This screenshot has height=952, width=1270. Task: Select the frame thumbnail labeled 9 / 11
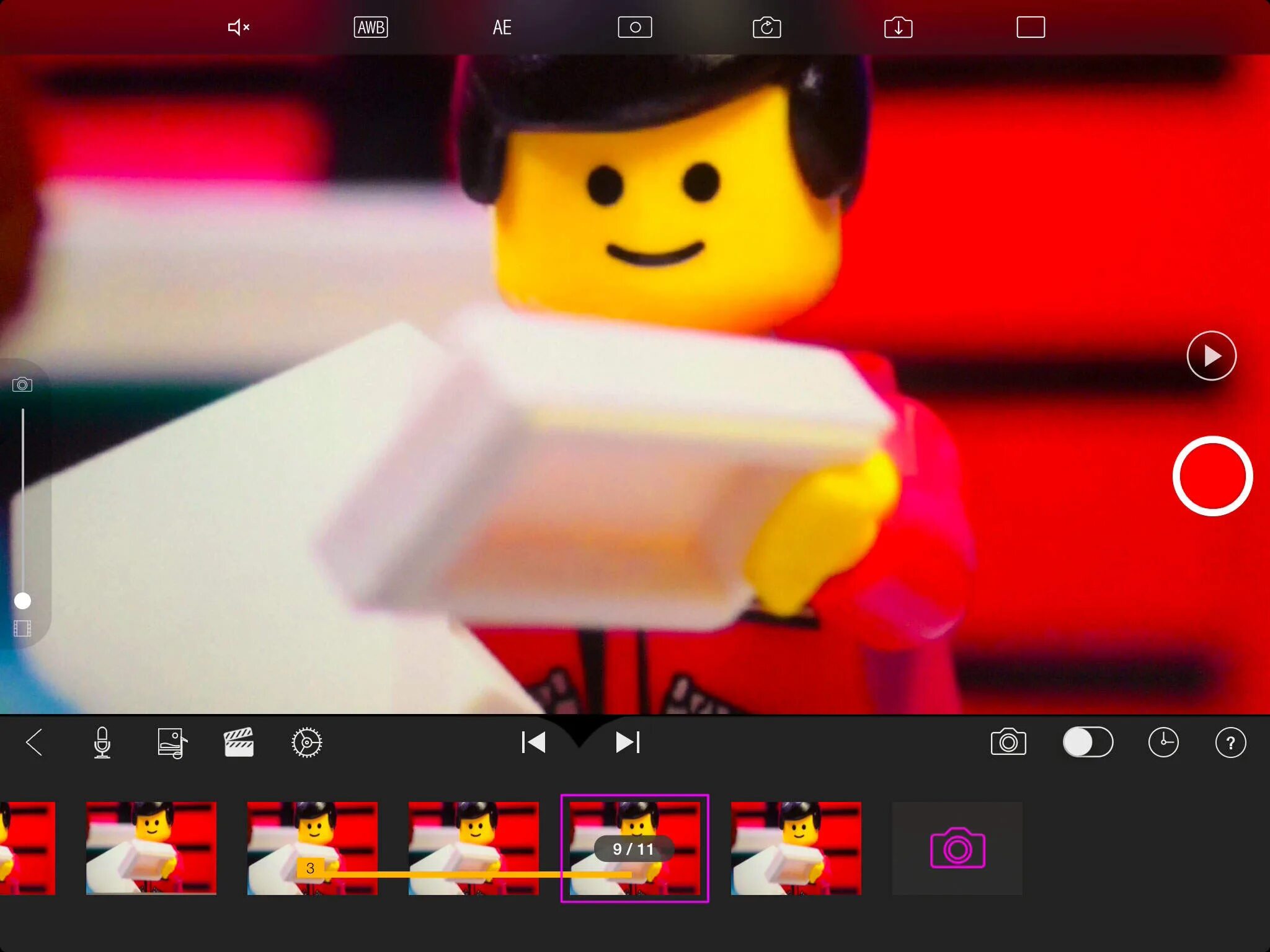tap(634, 848)
